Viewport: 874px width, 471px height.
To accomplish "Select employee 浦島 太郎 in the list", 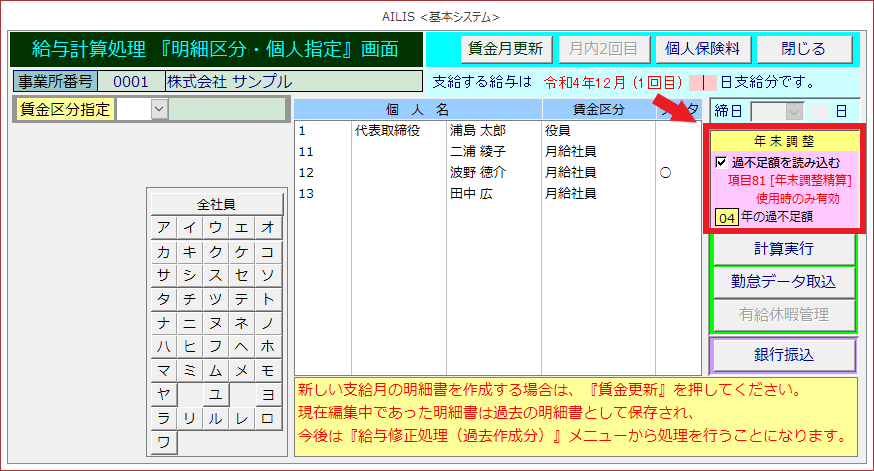I will (479, 130).
